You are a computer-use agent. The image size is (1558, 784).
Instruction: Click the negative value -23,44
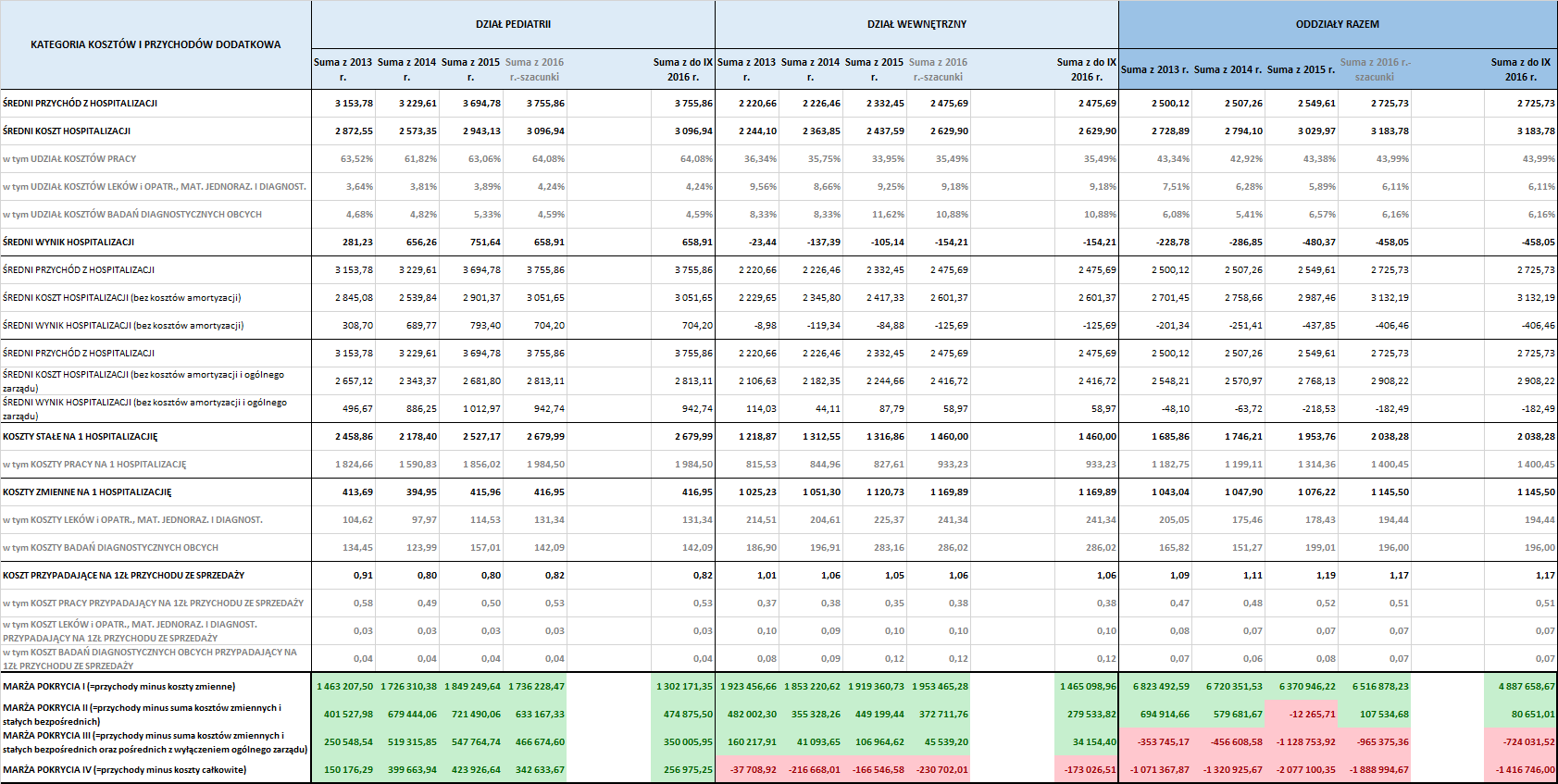click(747, 243)
